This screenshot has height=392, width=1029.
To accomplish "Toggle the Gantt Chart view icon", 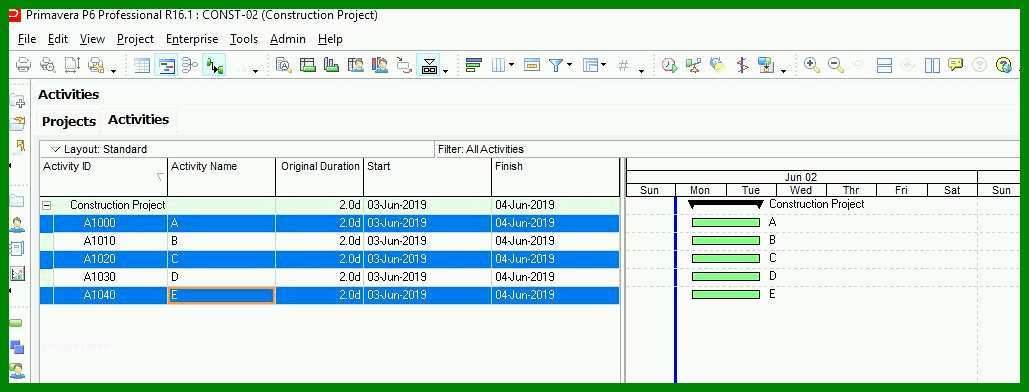I will click(x=167, y=65).
